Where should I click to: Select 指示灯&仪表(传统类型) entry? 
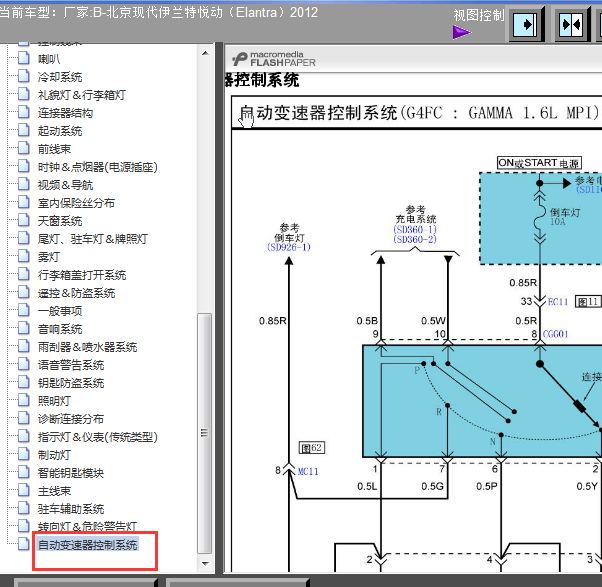(98, 437)
